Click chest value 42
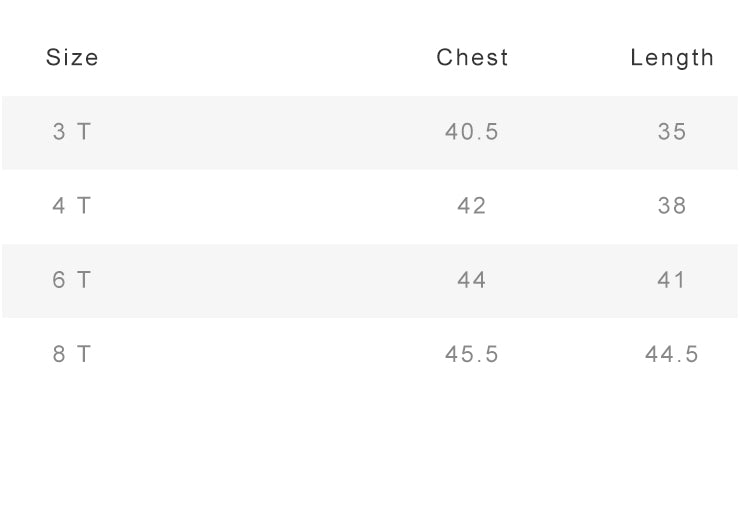Image resolution: width=740 pixels, height=520 pixels. pyautogui.click(x=472, y=206)
